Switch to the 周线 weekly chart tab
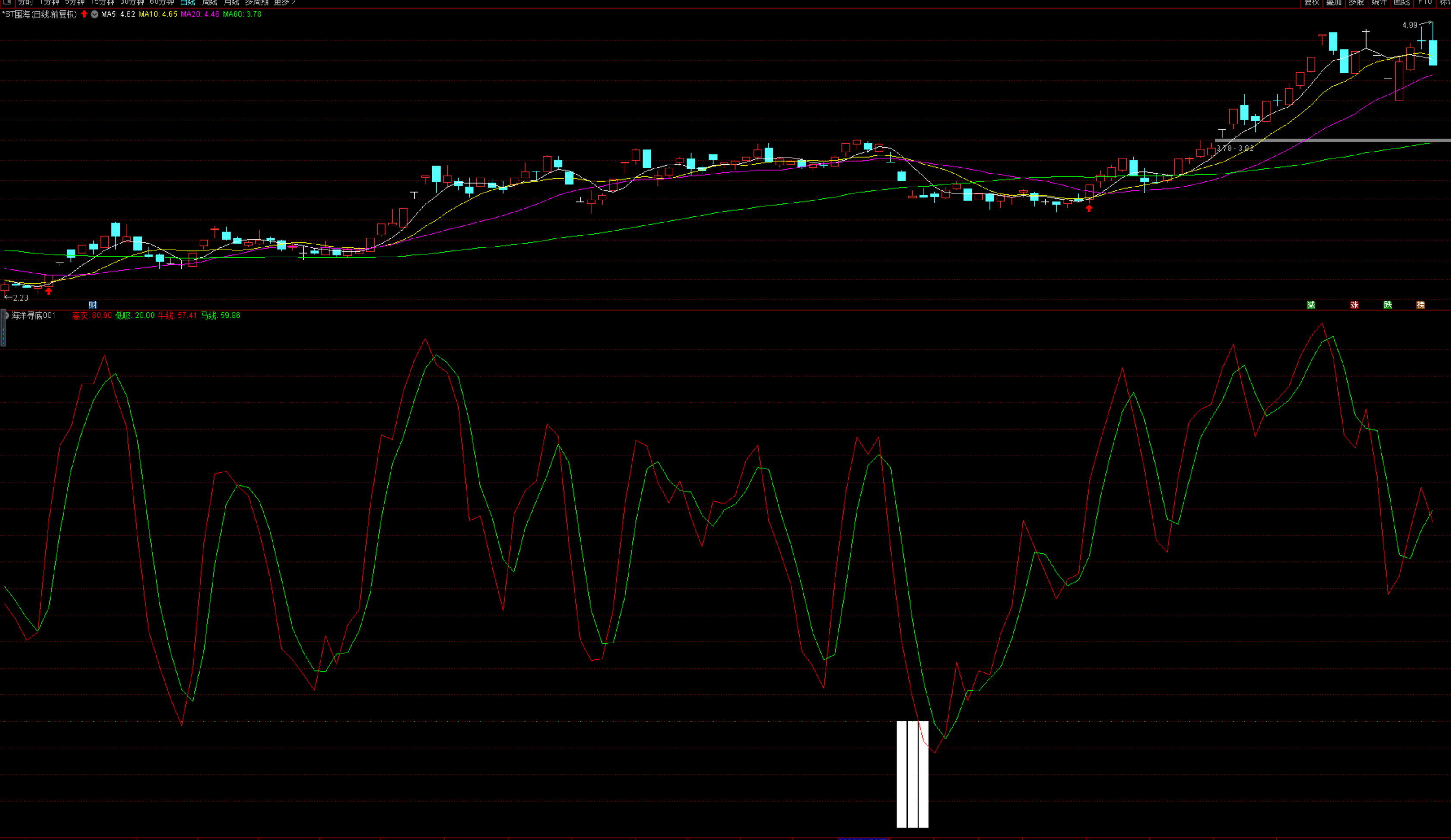Screen dimensions: 1451x840 pyautogui.click(x=210, y=2)
